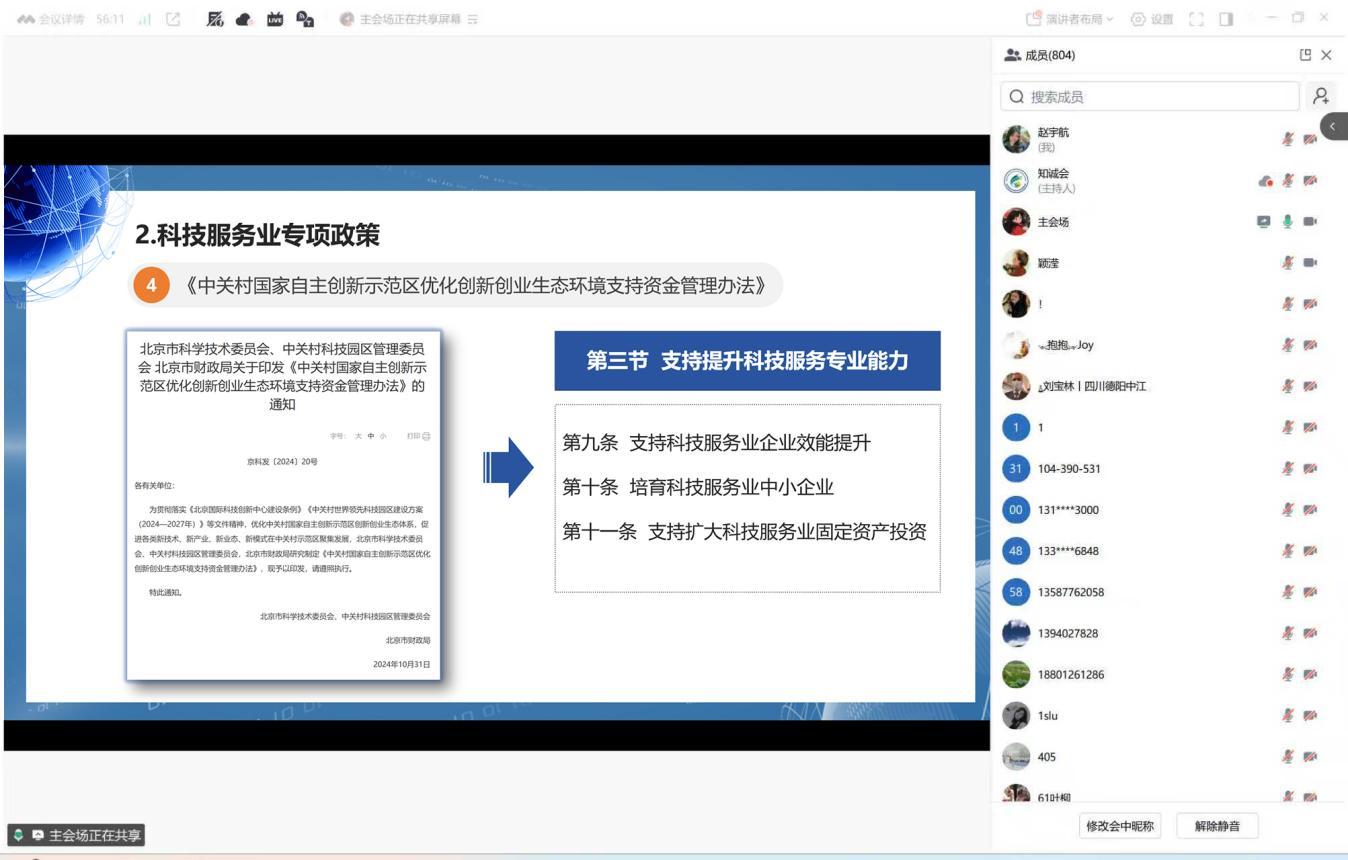Click the network signal strength icon

tap(144, 19)
